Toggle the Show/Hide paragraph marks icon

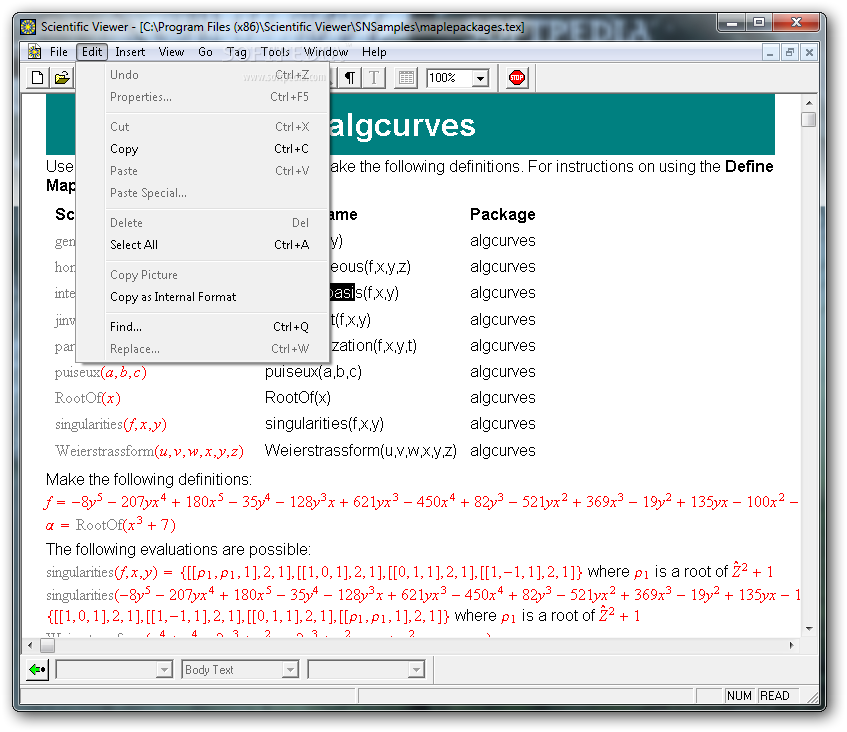coord(350,78)
